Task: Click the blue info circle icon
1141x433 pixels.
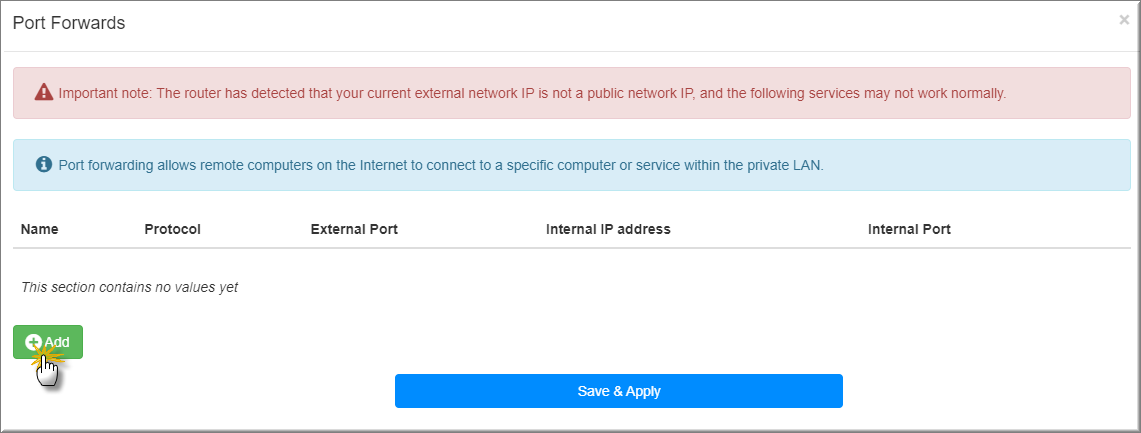Action: tap(44, 164)
